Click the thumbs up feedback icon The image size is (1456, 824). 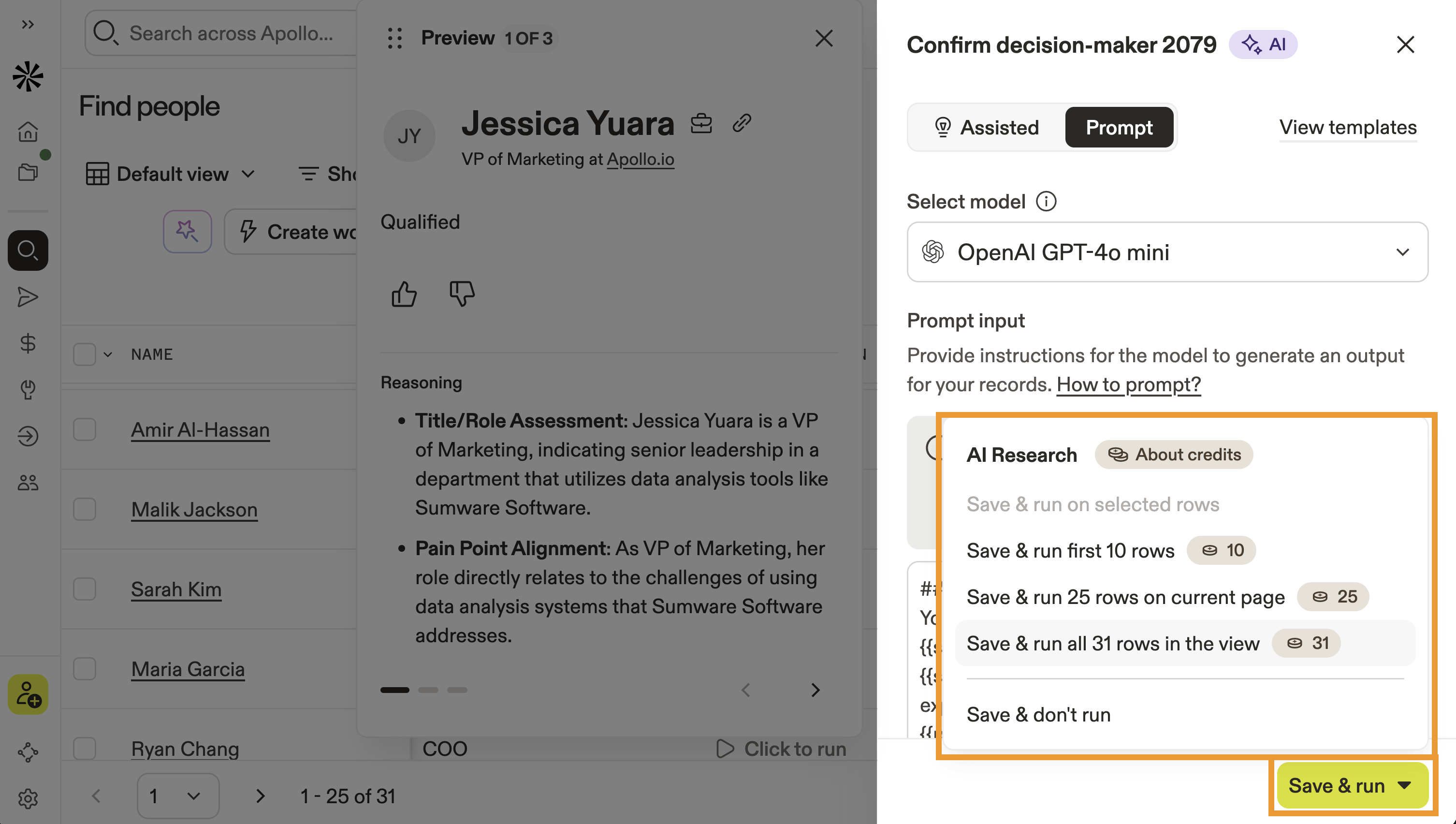point(404,294)
